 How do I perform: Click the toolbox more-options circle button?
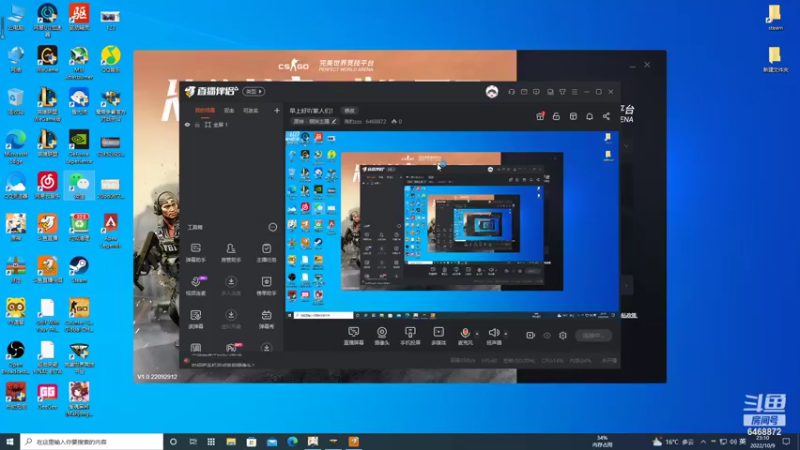pyautogui.click(x=273, y=227)
